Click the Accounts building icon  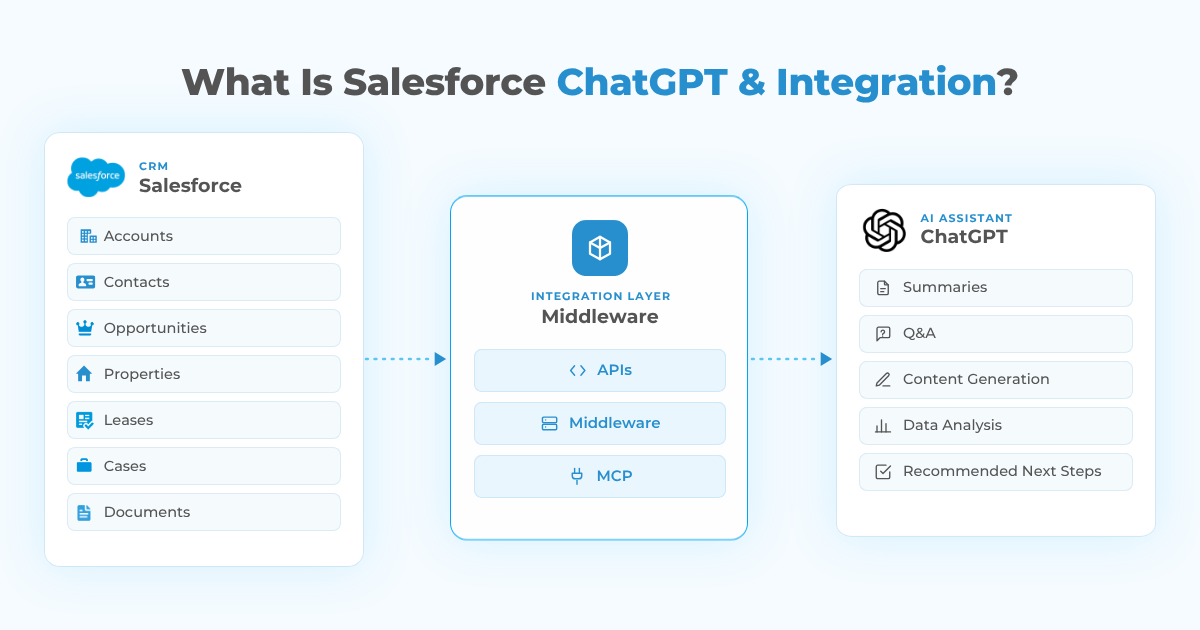tap(87, 236)
